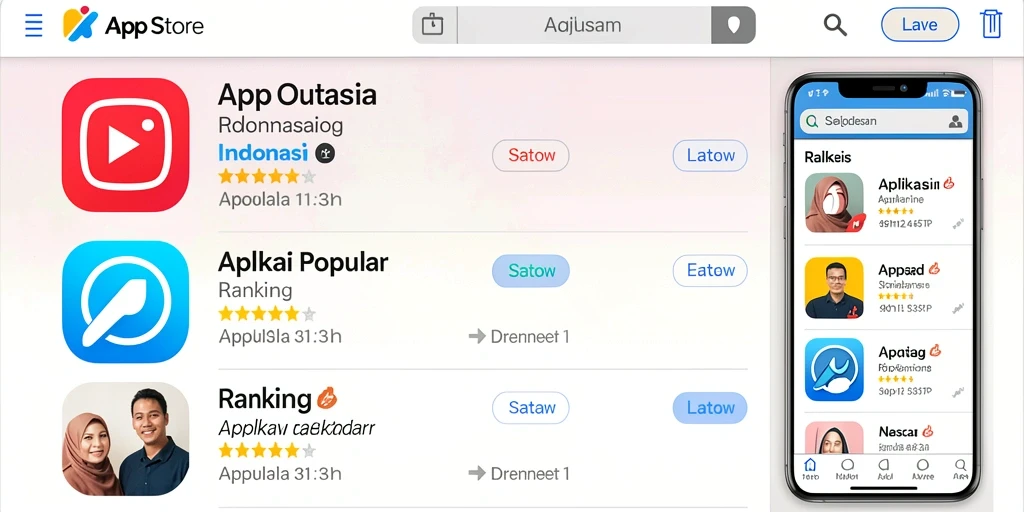Open the blue Aplkai Popular app icon
The image size is (1024, 512).
pyautogui.click(x=125, y=301)
